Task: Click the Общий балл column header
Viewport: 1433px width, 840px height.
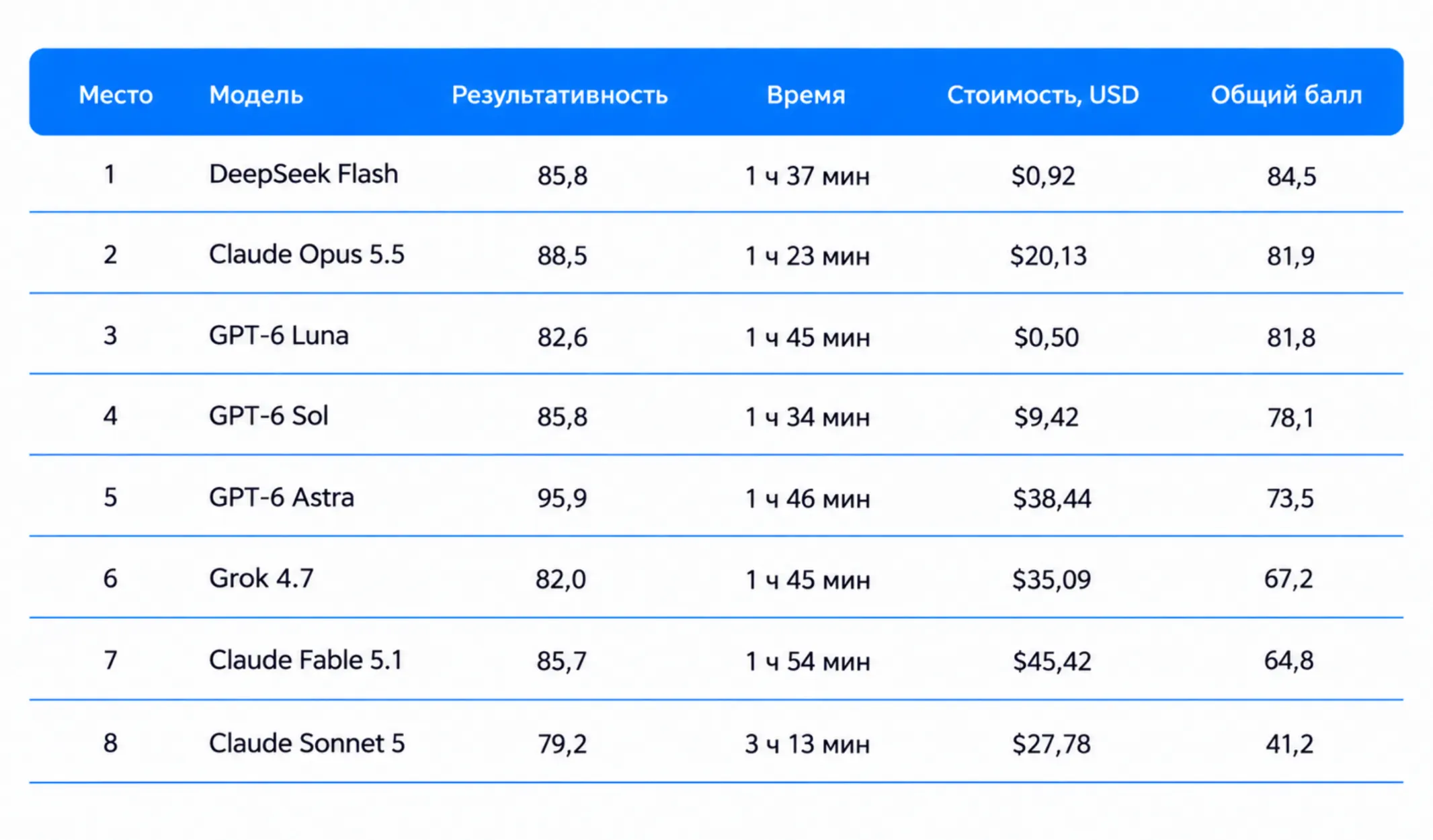Action: (x=1286, y=95)
